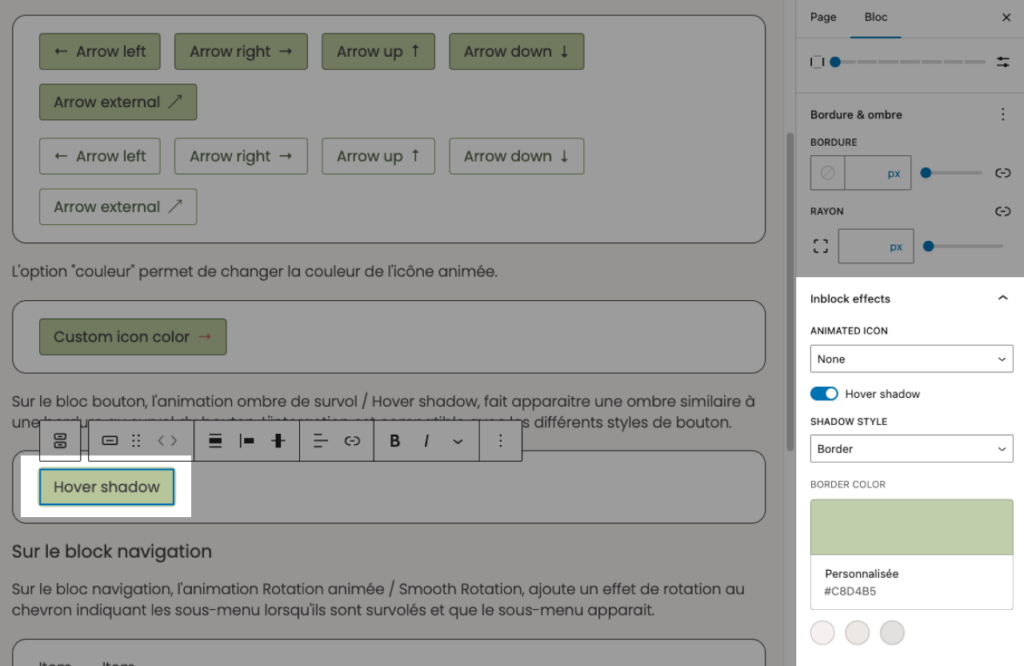The image size is (1024, 666).
Task: Open Bordure & ombre options menu
Action: pyautogui.click(x=1003, y=115)
